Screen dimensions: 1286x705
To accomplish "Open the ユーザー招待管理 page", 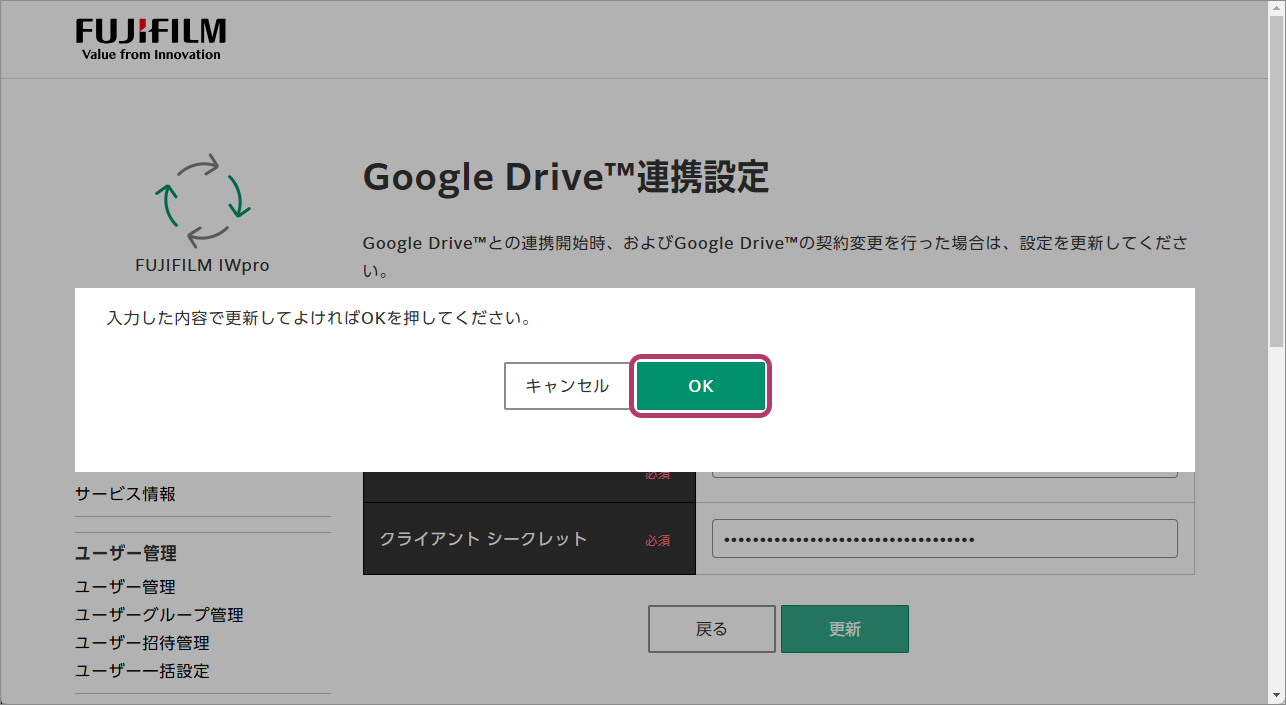I will coord(142,643).
